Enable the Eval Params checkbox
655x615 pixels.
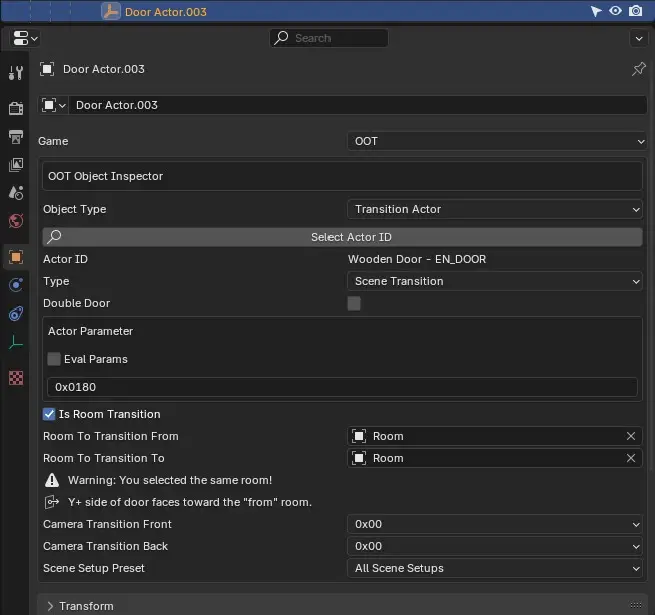tap(54, 359)
